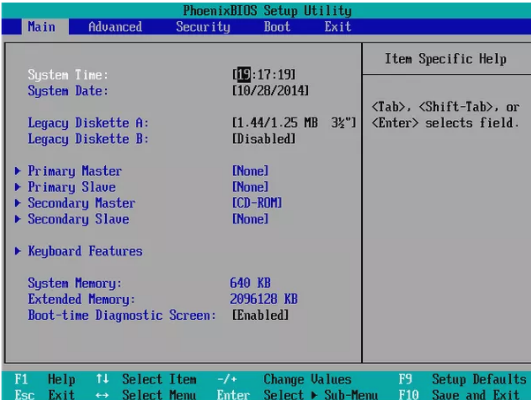Select the System Date value 10/28/2014
Image resolution: width=531 pixels, height=400 pixels.
coord(270,91)
